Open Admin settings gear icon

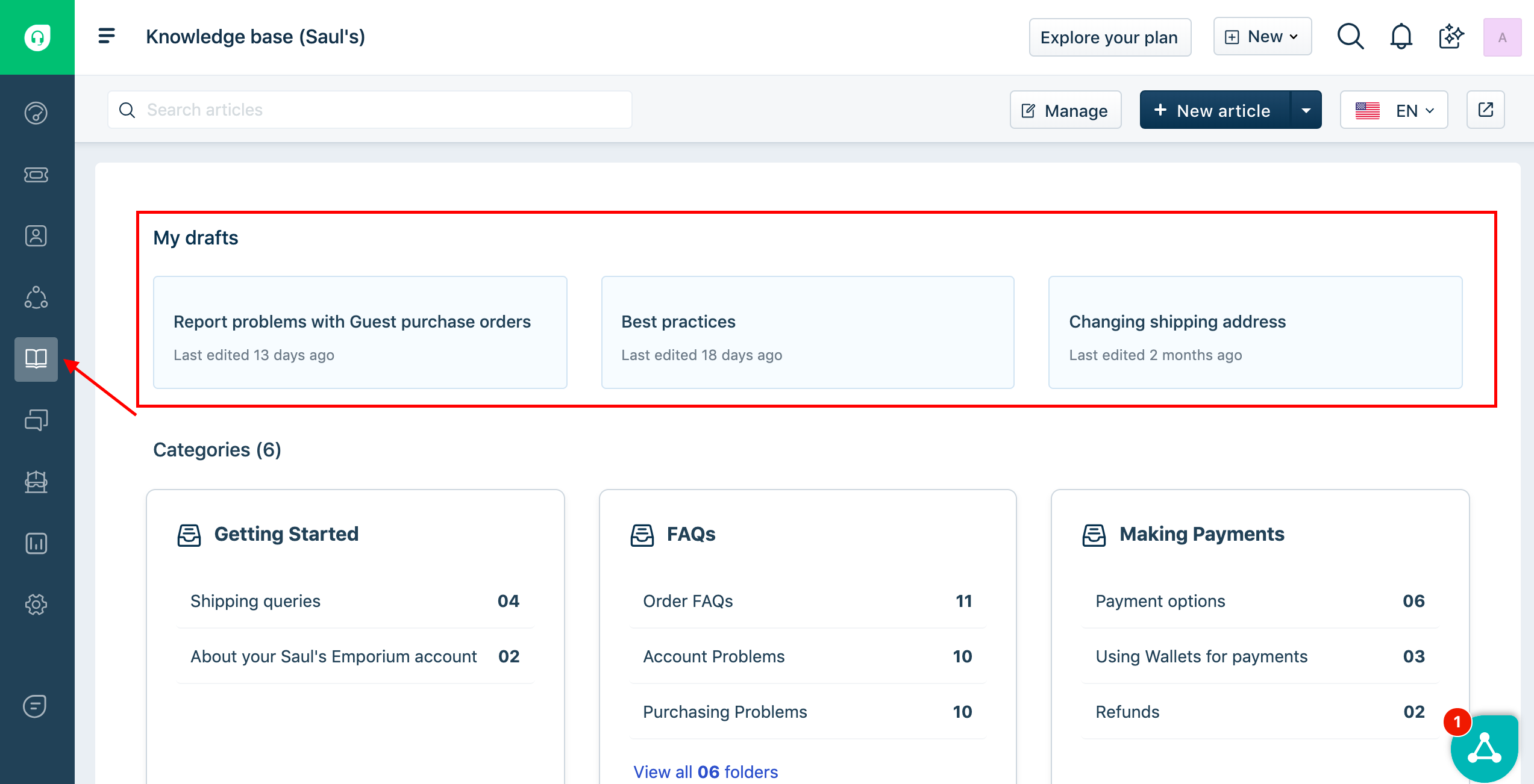click(x=36, y=605)
